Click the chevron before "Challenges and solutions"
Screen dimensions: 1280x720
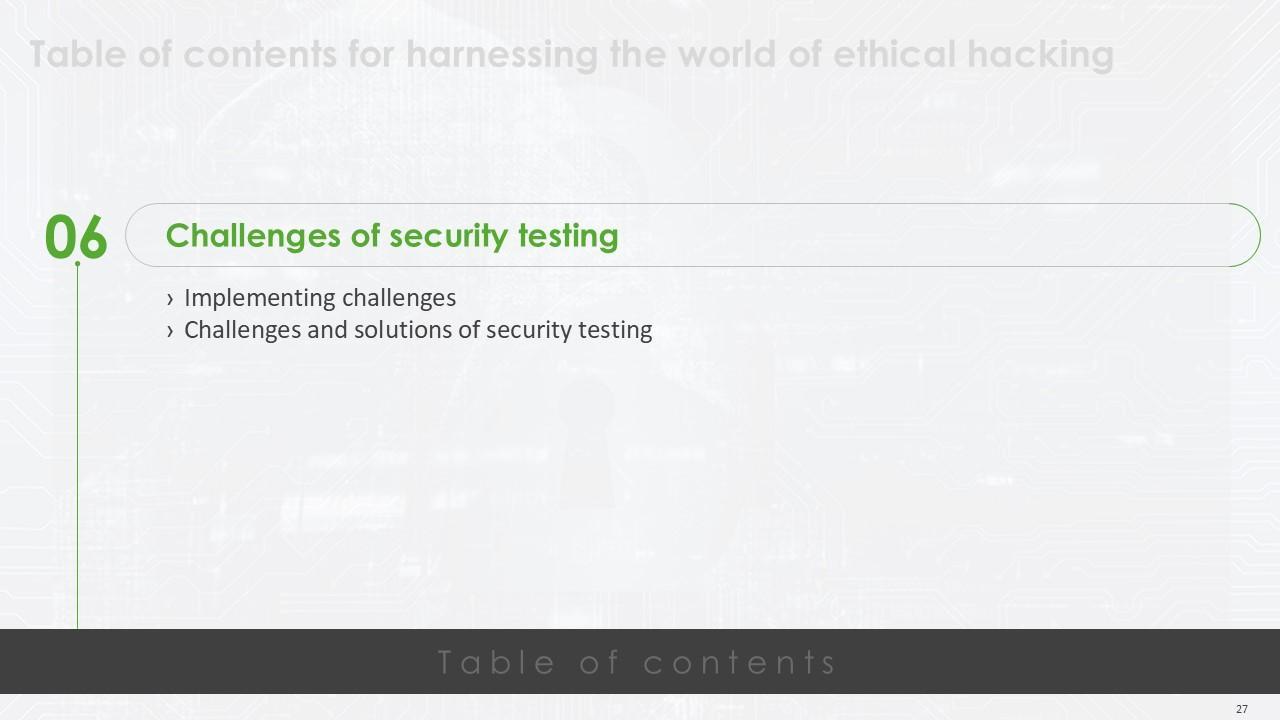[x=171, y=331]
